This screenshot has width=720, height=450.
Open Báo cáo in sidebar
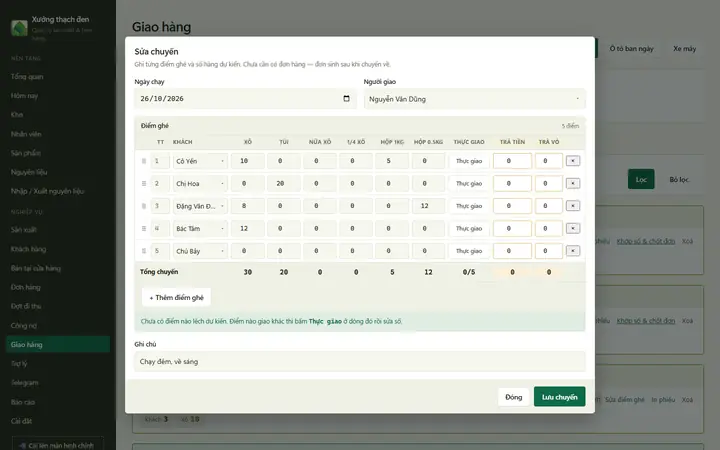tap(58, 402)
